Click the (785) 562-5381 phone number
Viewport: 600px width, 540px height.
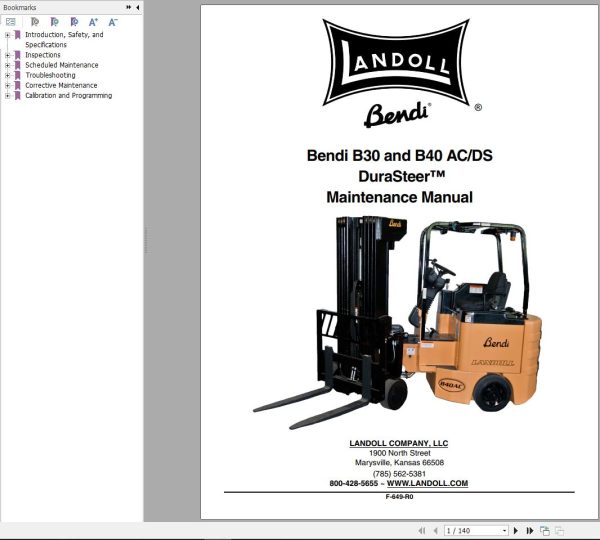pyautogui.click(x=399, y=474)
